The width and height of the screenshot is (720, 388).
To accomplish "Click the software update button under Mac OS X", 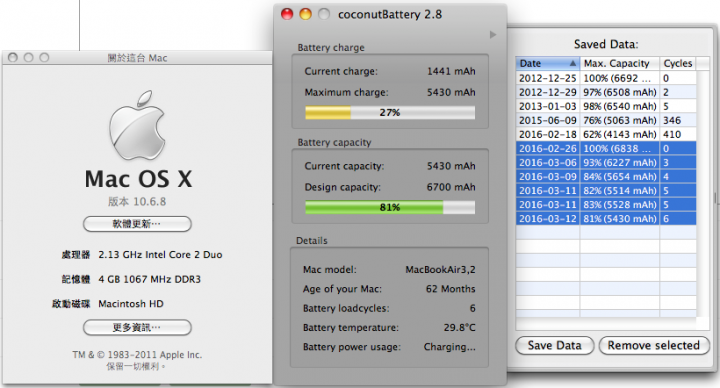I will 137,224.
